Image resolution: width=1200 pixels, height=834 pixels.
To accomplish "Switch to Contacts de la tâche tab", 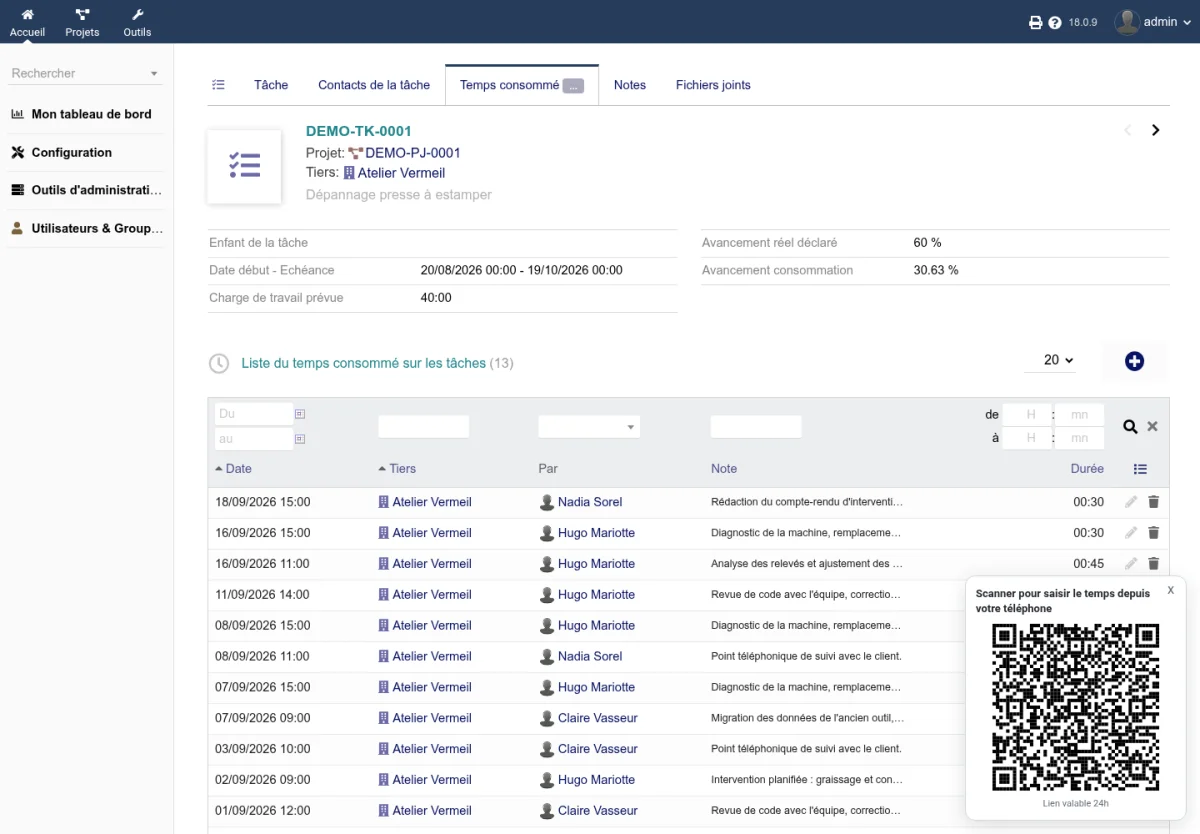I will point(374,85).
